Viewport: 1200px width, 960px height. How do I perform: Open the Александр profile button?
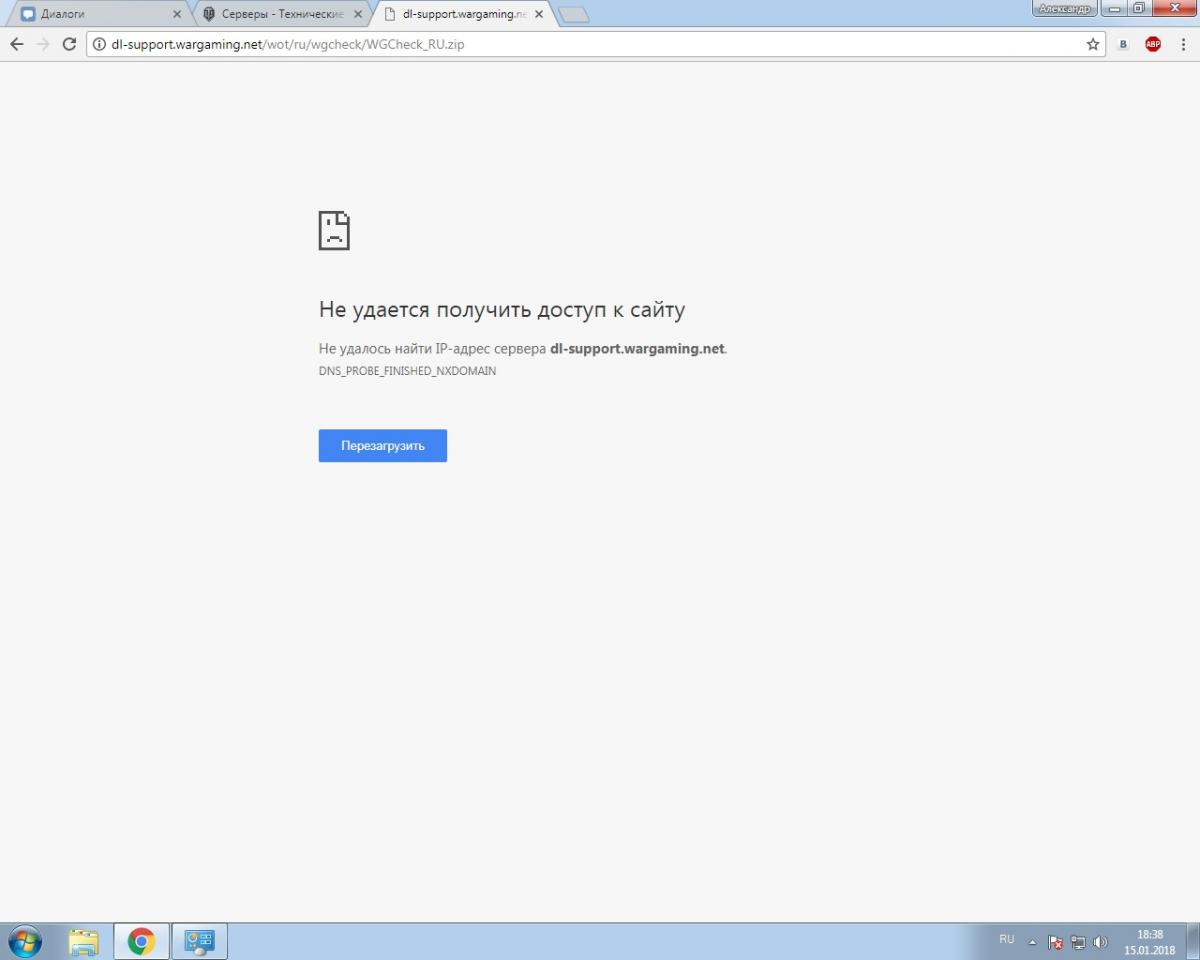coord(1066,8)
